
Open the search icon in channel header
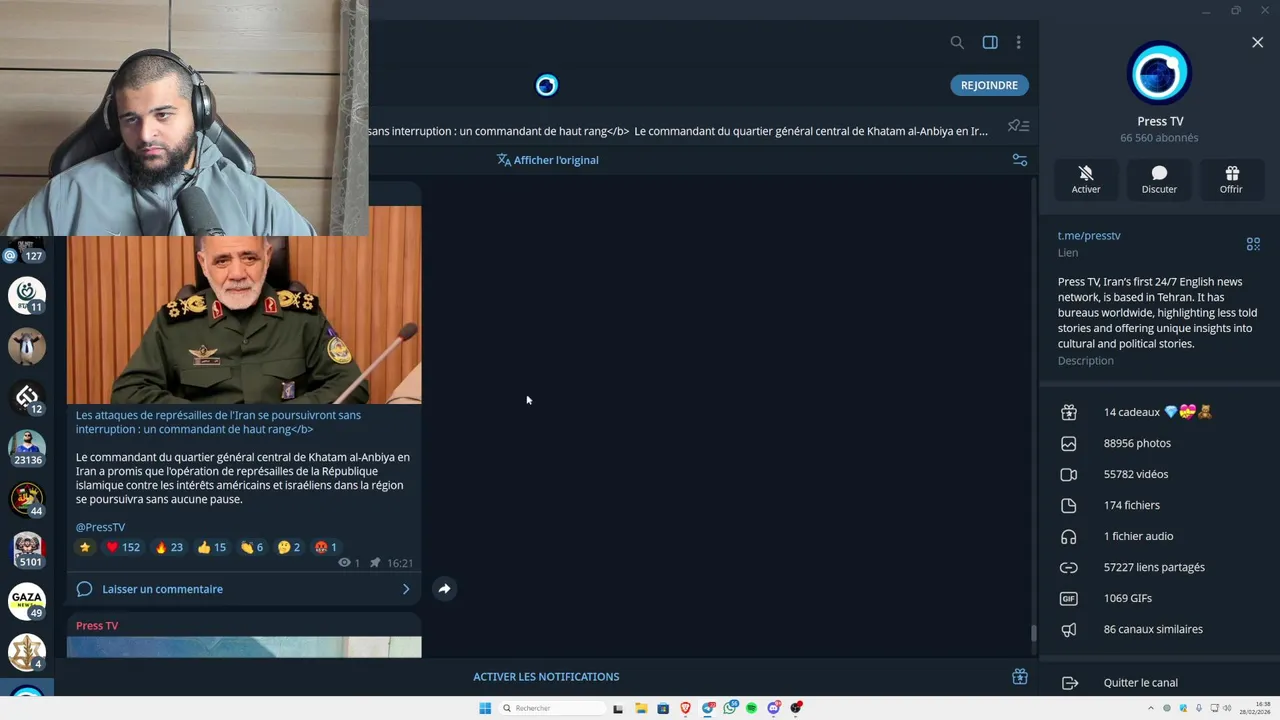click(957, 42)
